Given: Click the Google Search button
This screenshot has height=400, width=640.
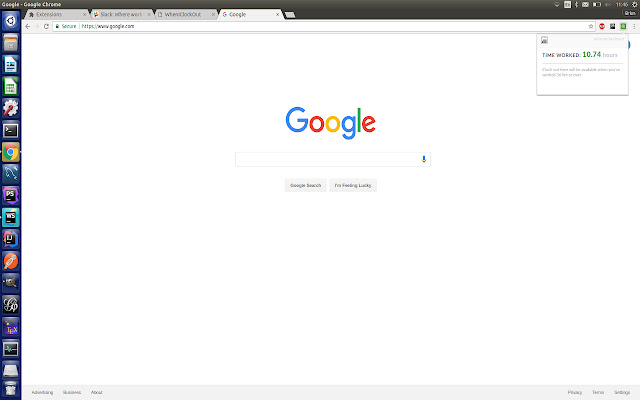Looking at the screenshot, I should point(305,185).
